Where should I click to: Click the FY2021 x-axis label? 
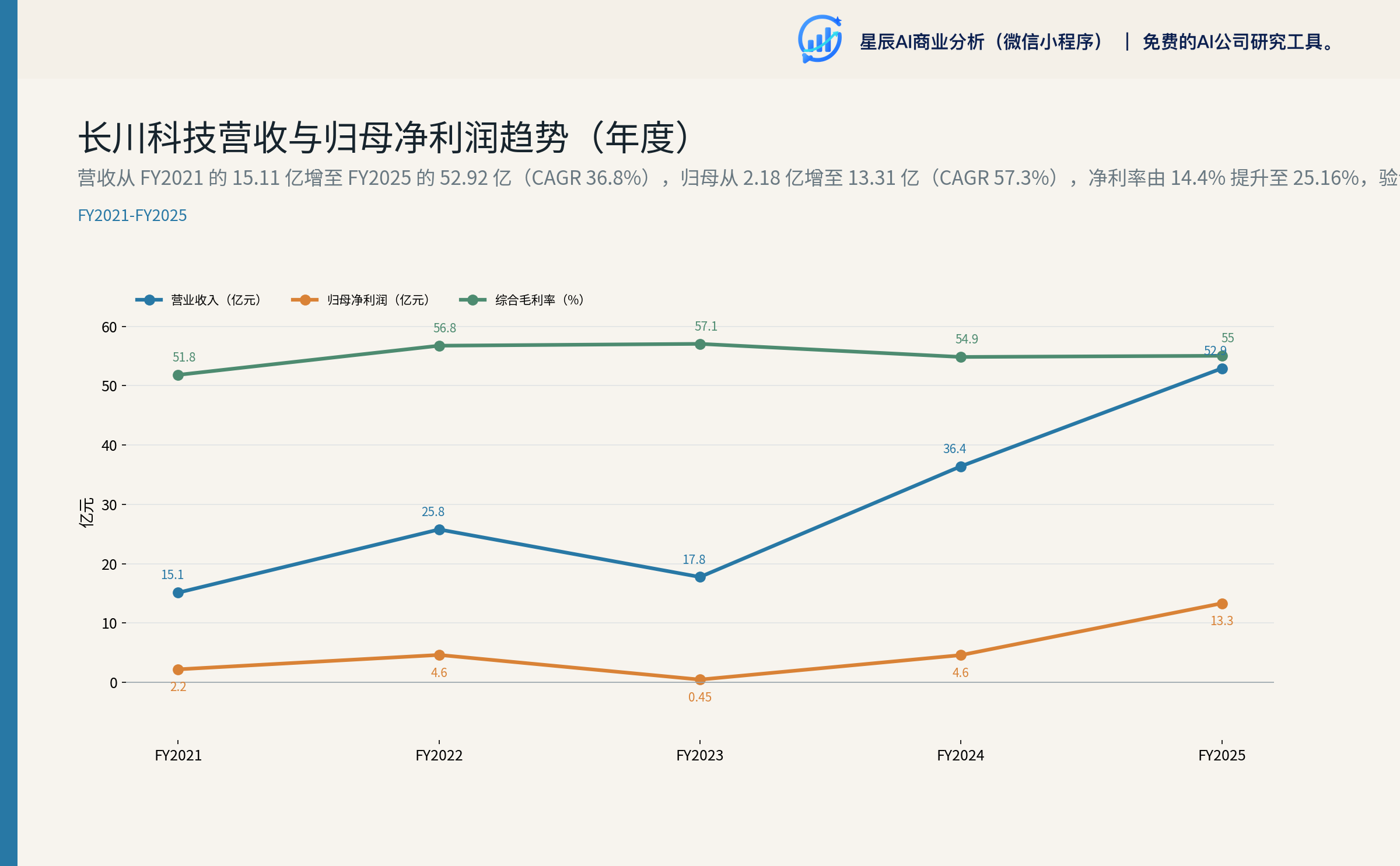[178, 755]
